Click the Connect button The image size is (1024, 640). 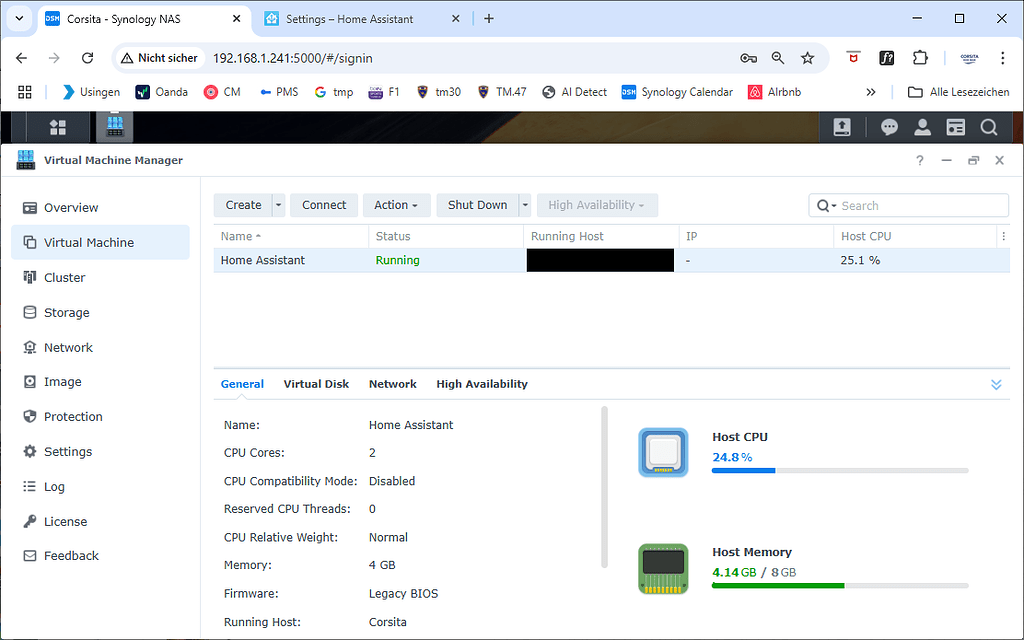tap(324, 205)
